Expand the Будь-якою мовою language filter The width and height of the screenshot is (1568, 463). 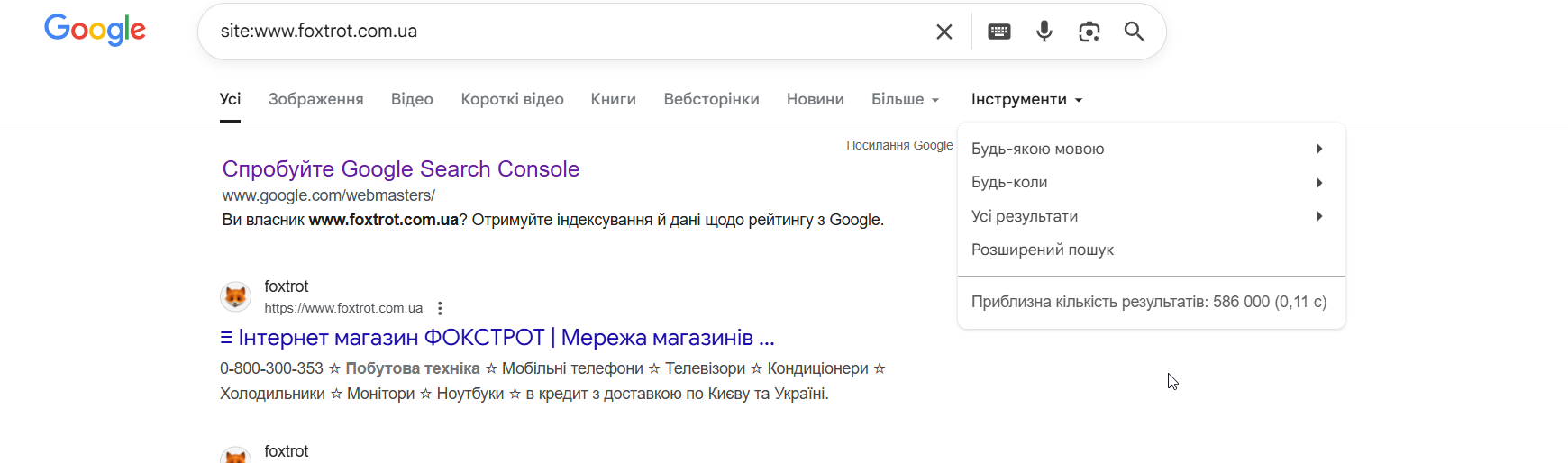click(x=1152, y=149)
